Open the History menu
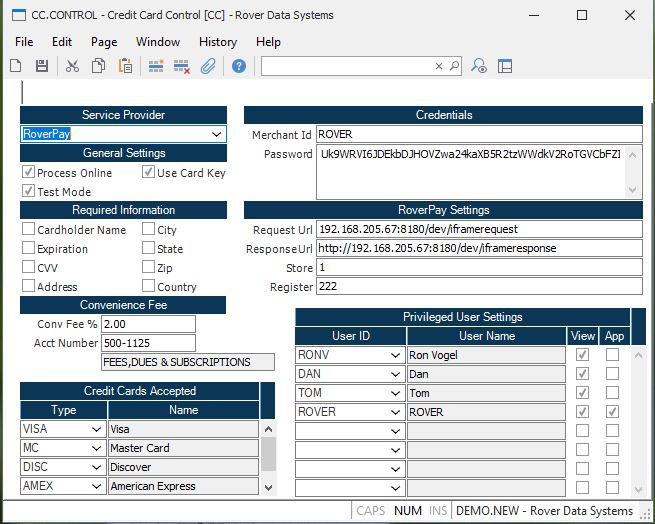 point(218,42)
